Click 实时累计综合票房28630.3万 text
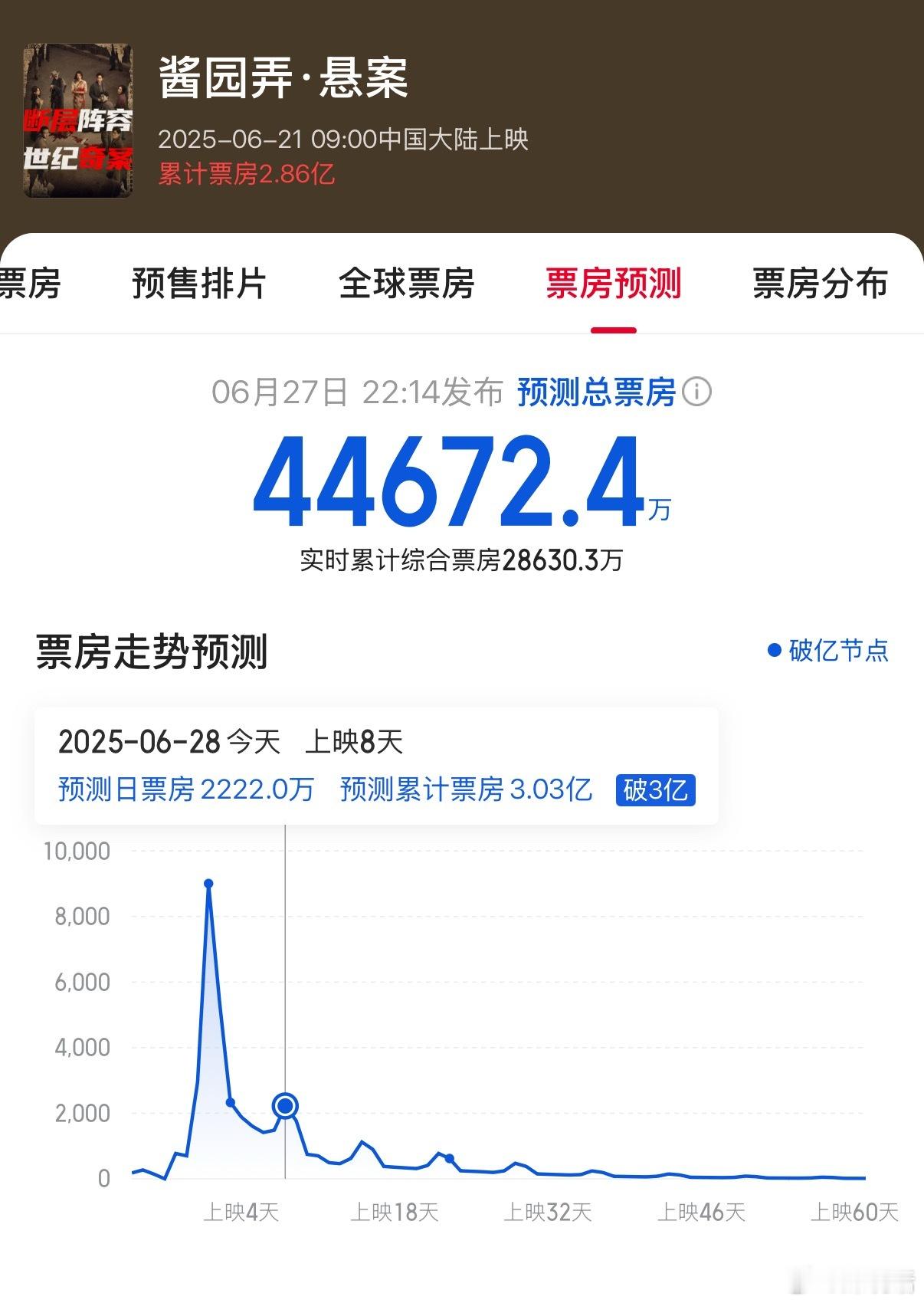 tap(461, 560)
